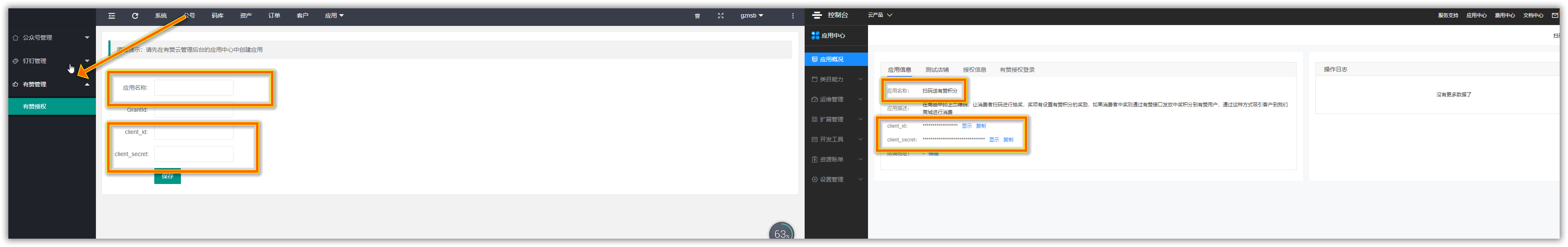Screen dimensions: 1568x247
Task: Click the 资源账单 clipboard icon
Action: 815,160
